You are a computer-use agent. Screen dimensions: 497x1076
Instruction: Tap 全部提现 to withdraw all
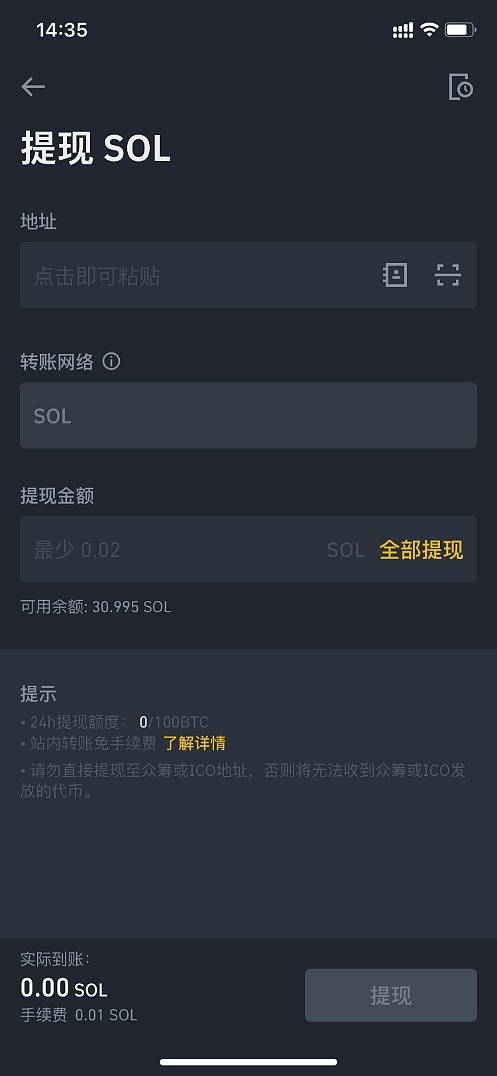(x=421, y=550)
